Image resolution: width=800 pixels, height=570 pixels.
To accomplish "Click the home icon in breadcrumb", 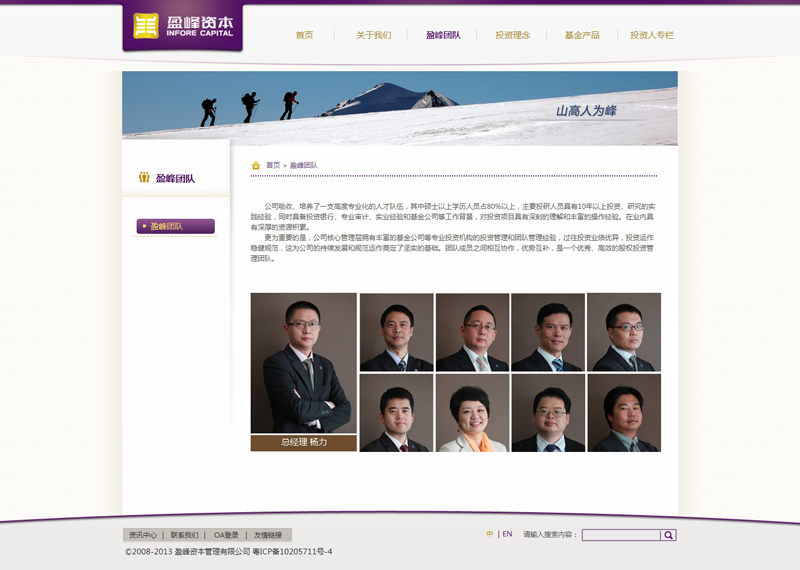I will pos(256,165).
